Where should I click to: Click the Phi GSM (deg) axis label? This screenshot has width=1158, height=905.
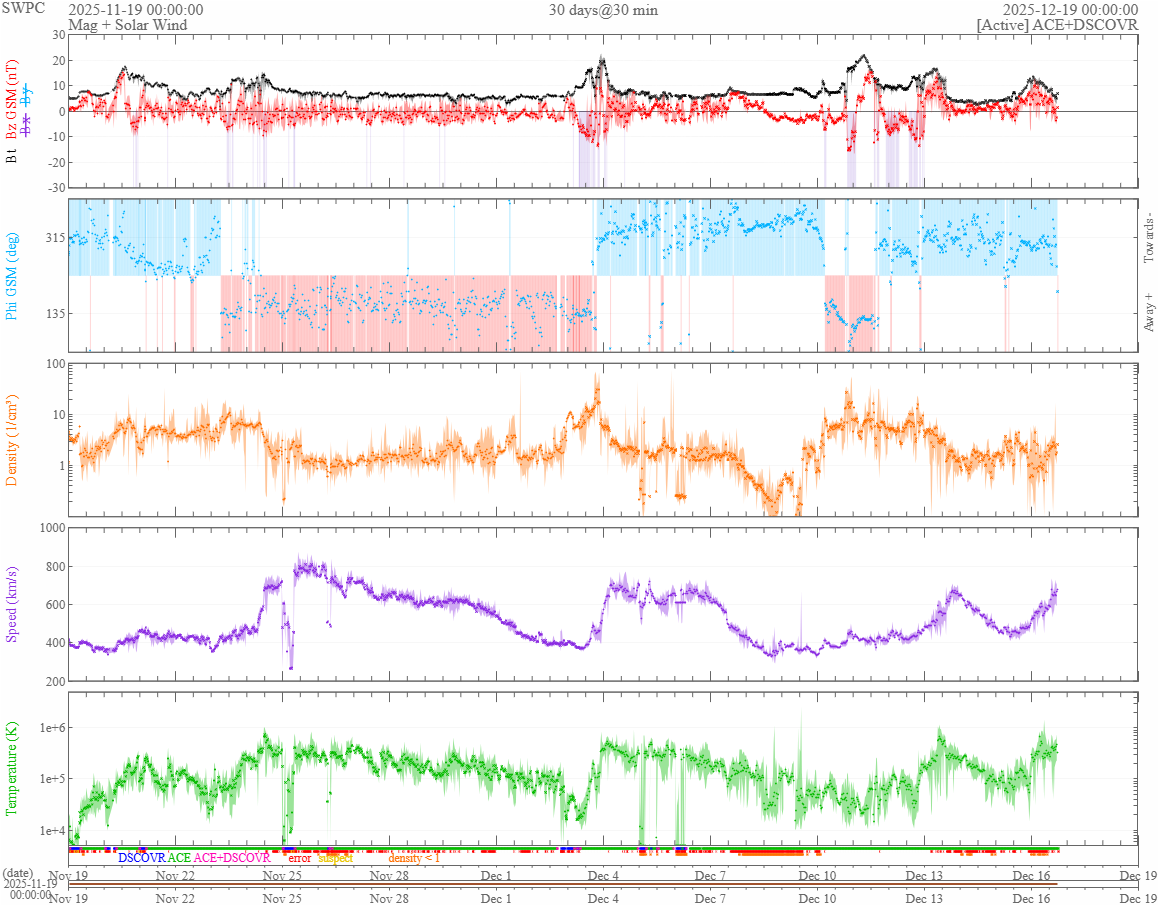pos(12,276)
